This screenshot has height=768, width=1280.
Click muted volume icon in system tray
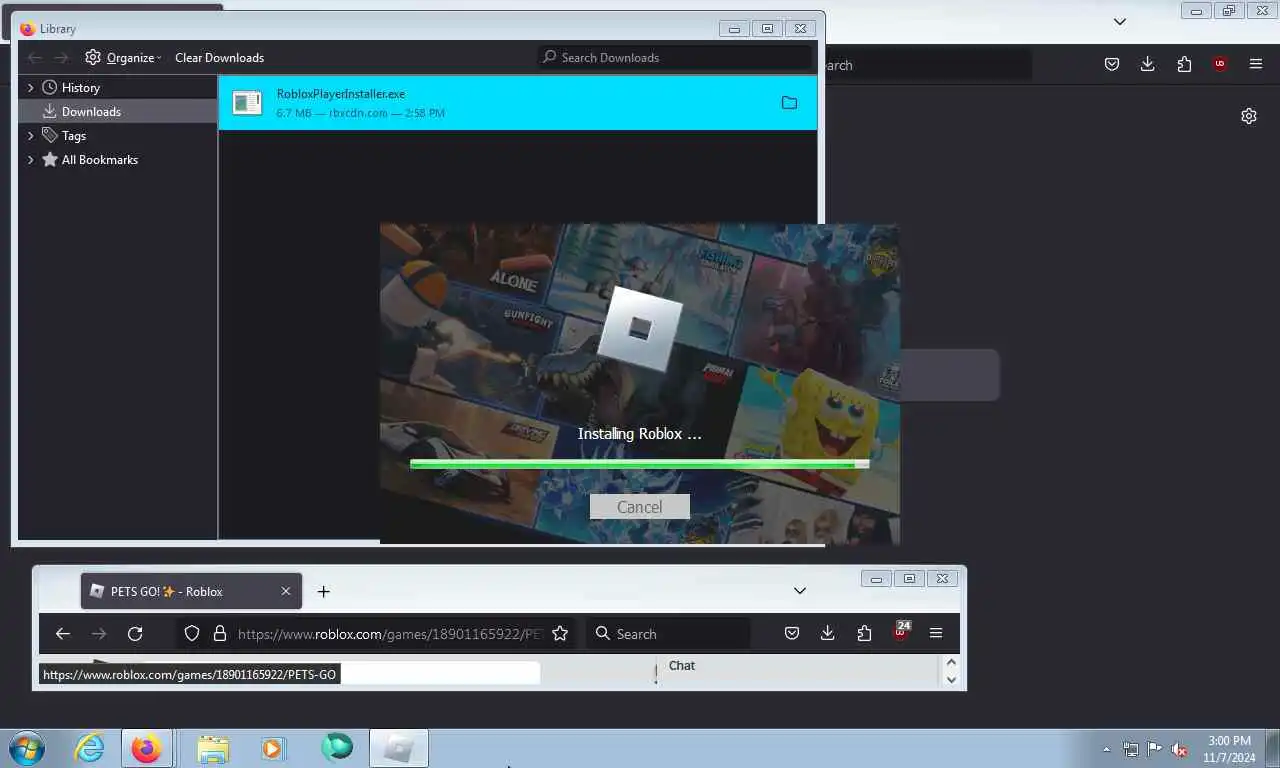click(1179, 749)
